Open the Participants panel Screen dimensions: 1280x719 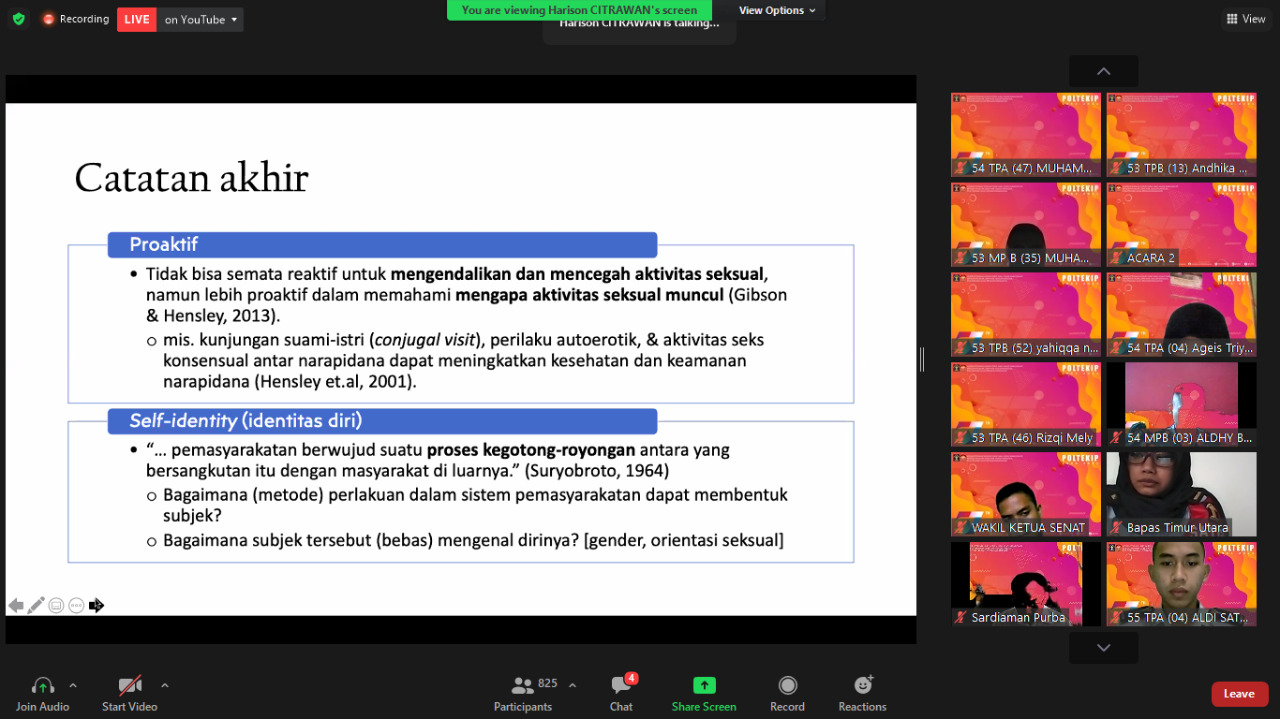[523, 693]
